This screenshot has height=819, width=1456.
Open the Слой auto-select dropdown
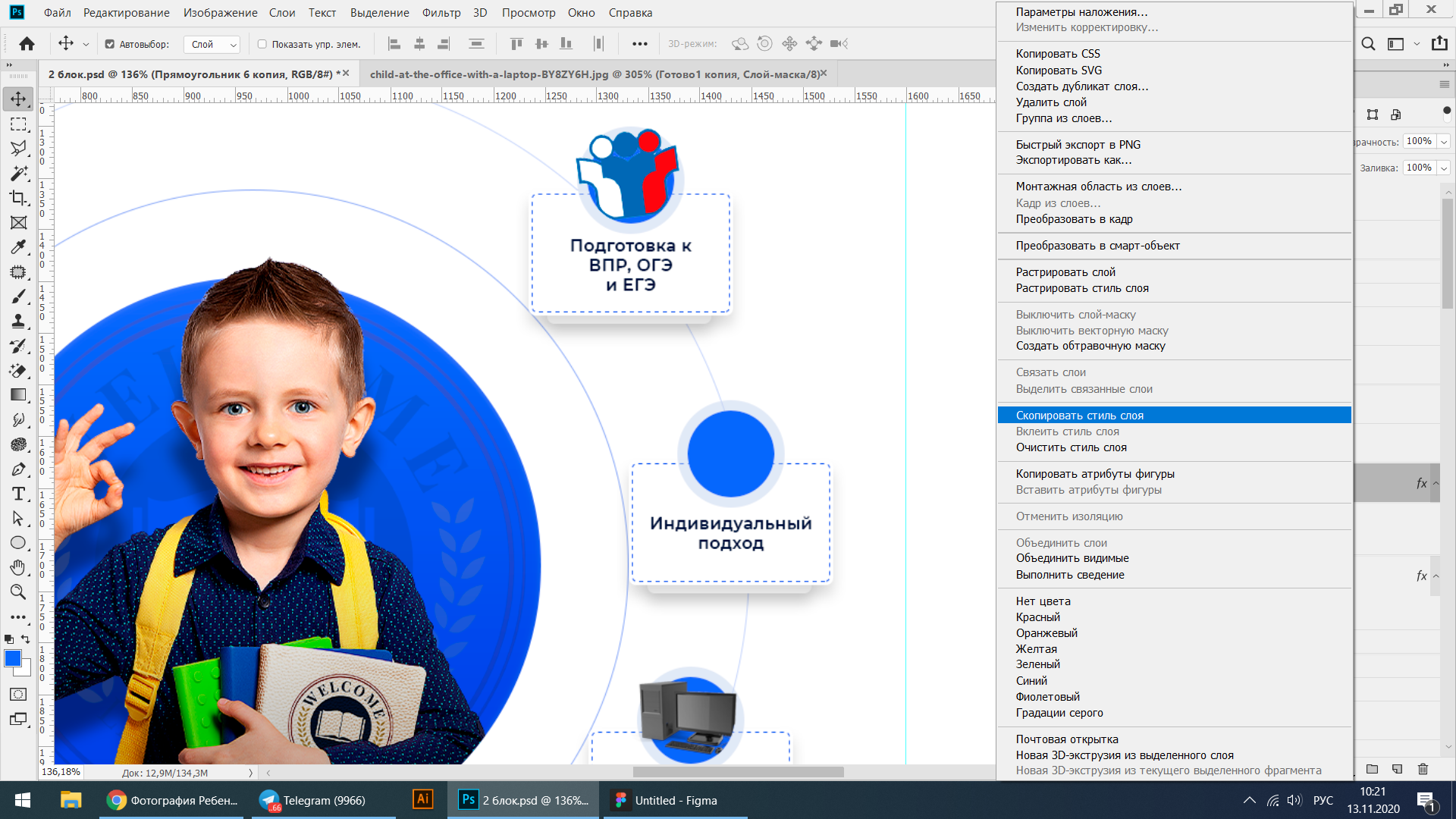pyautogui.click(x=212, y=44)
